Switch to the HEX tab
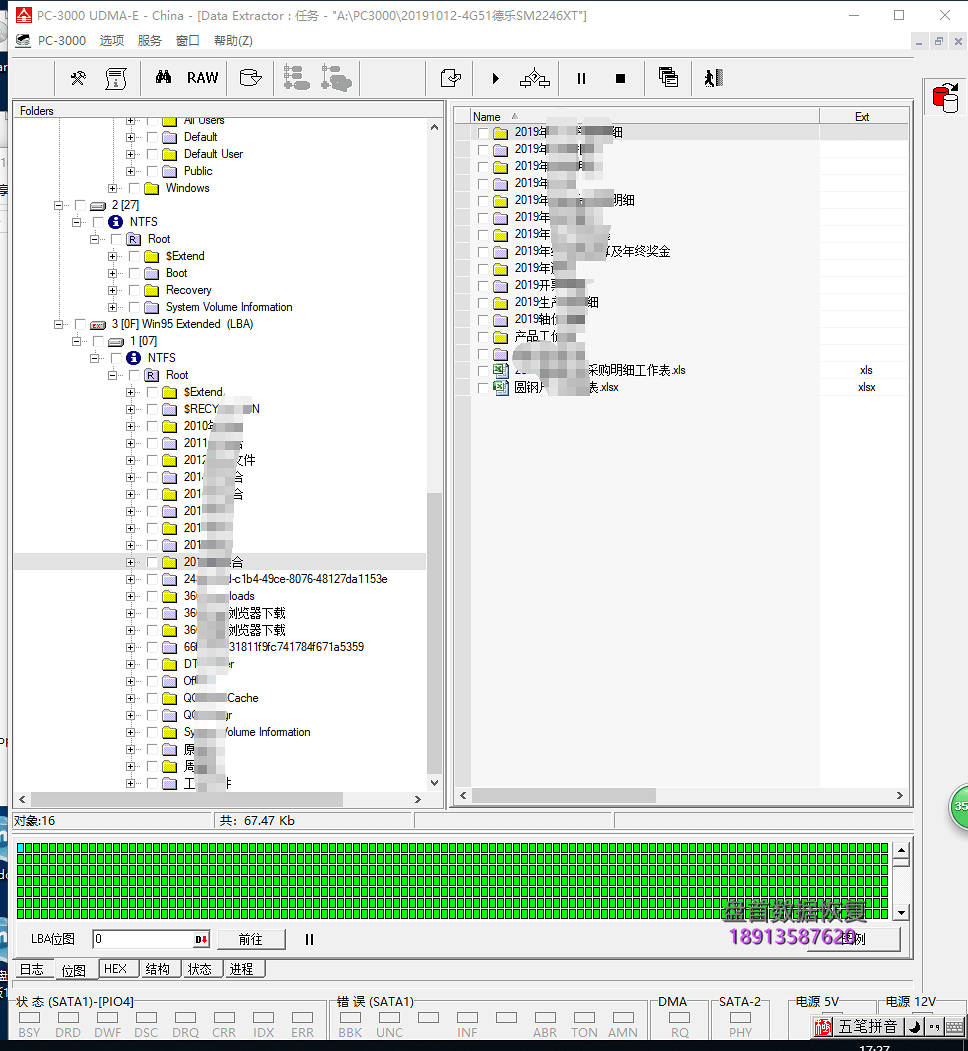Viewport: 968px width, 1051px height. pos(115,969)
